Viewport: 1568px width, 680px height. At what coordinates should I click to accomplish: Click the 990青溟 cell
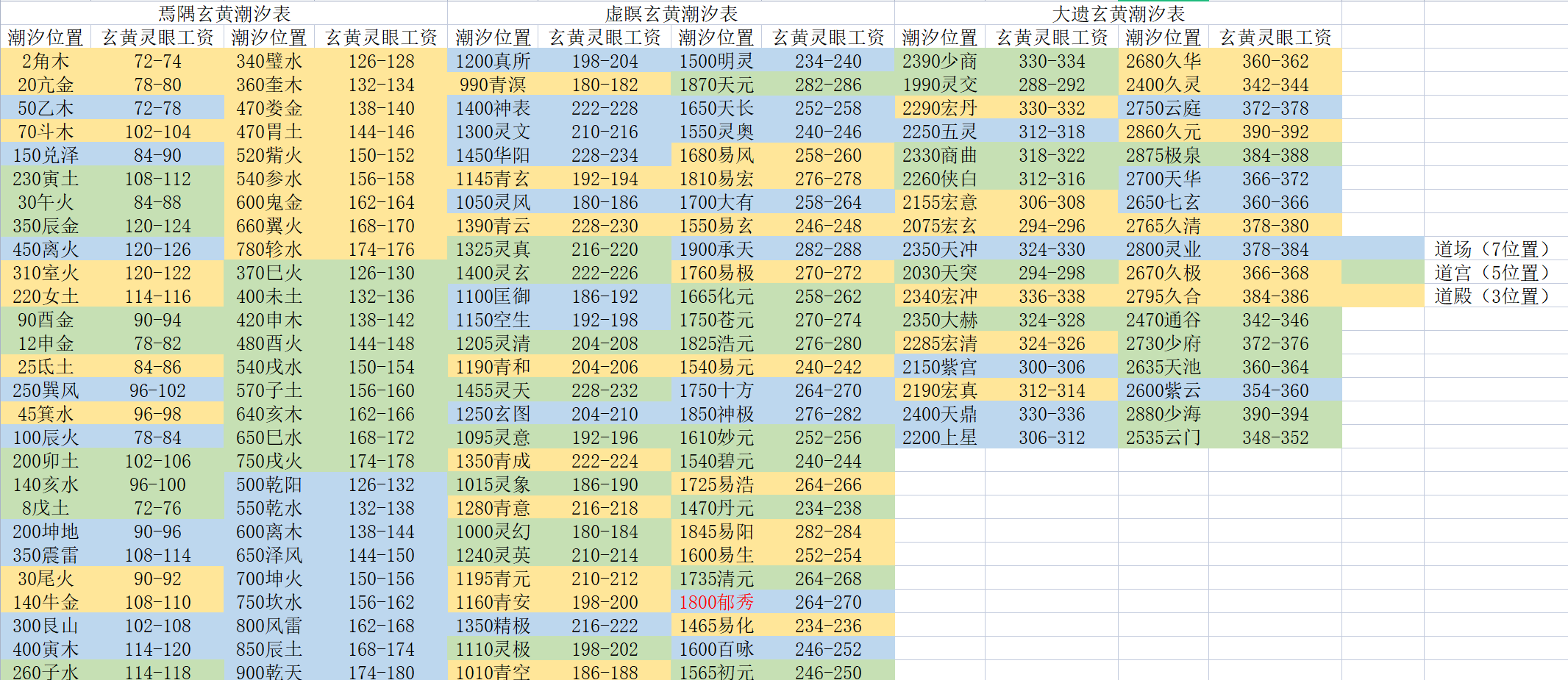click(493, 84)
